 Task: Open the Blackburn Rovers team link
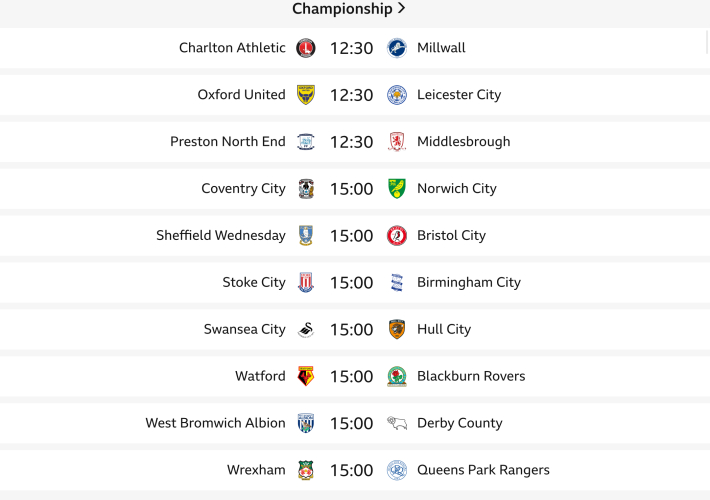[470, 376]
